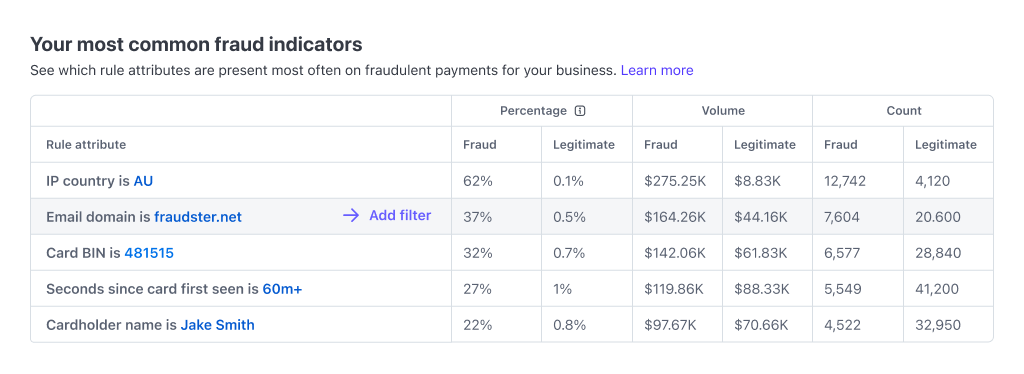Click the Add filter arrow icon
This screenshot has height=374, width=1024.
(351, 215)
